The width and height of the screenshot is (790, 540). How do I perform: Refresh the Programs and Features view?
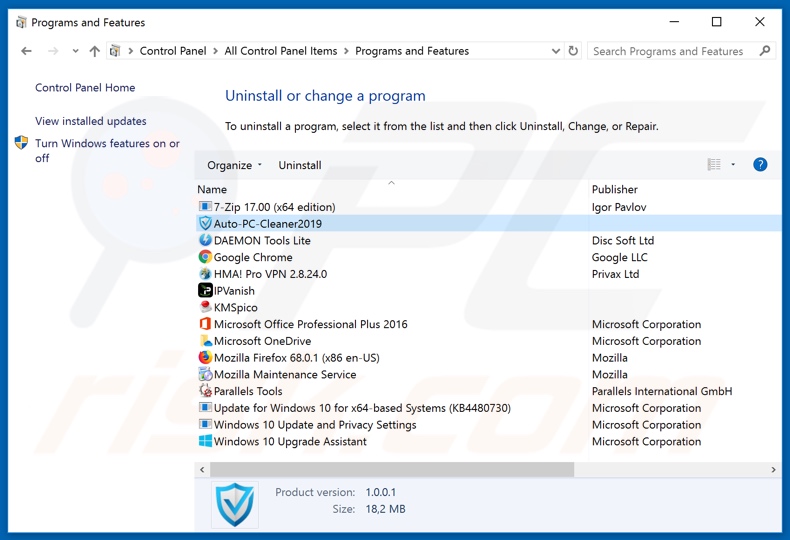point(573,51)
